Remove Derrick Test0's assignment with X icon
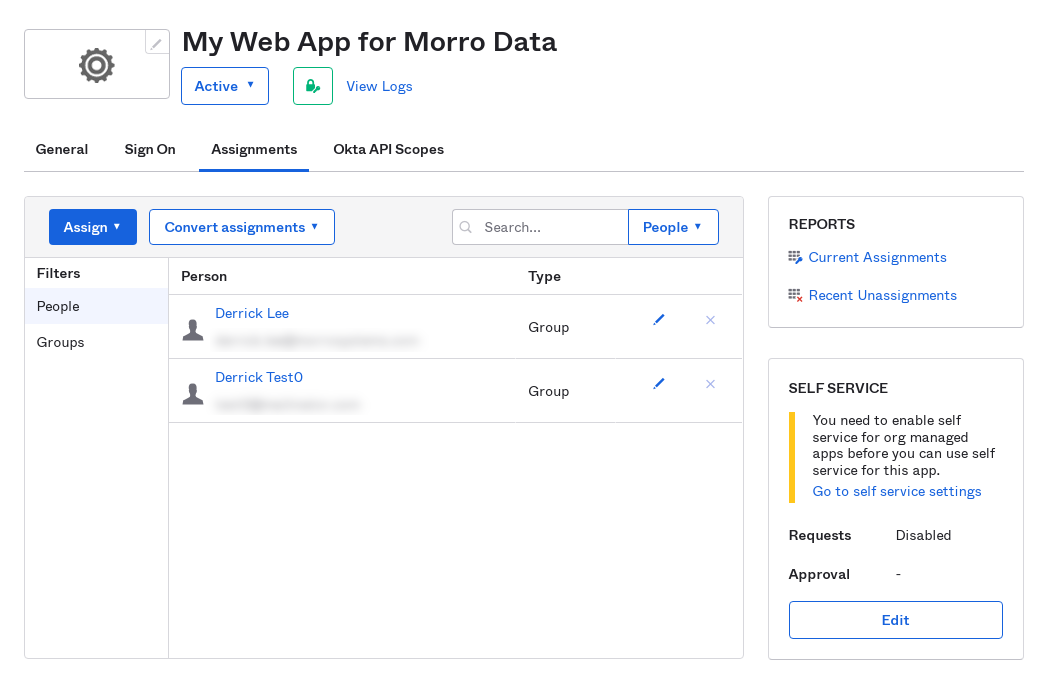The width and height of the screenshot is (1038, 675). pos(710,384)
